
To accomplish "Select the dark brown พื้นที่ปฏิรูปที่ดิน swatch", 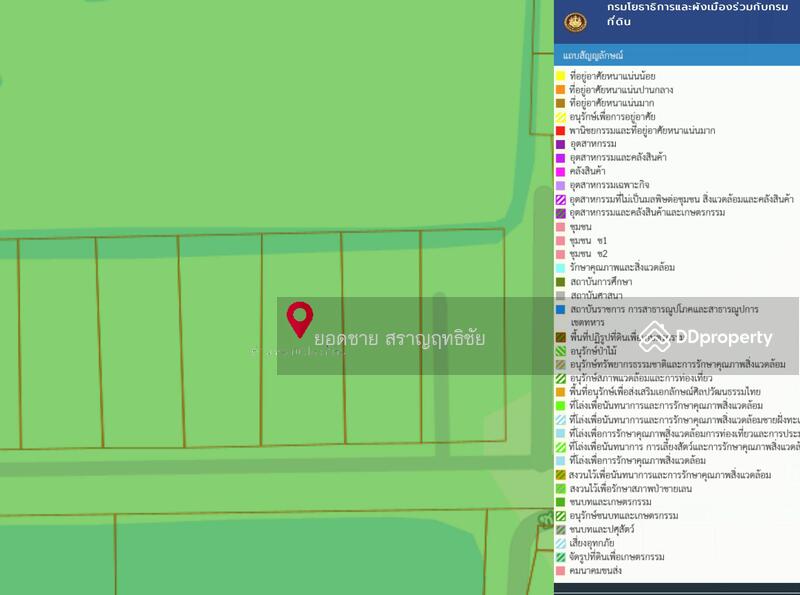I will [560, 337].
